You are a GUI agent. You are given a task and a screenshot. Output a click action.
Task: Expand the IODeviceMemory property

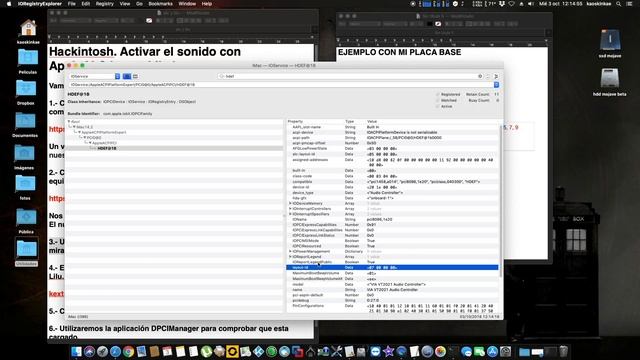pyautogui.click(x=290, y=203)
